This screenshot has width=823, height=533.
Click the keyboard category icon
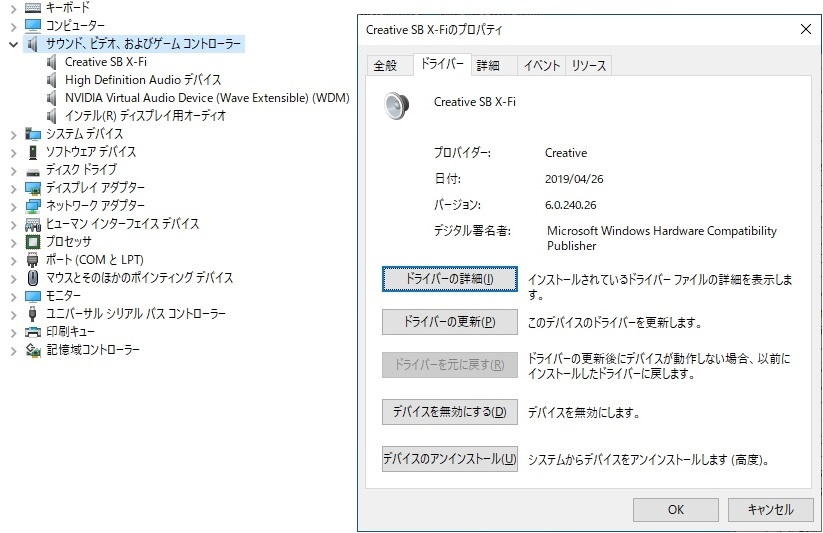coord(33,7)
